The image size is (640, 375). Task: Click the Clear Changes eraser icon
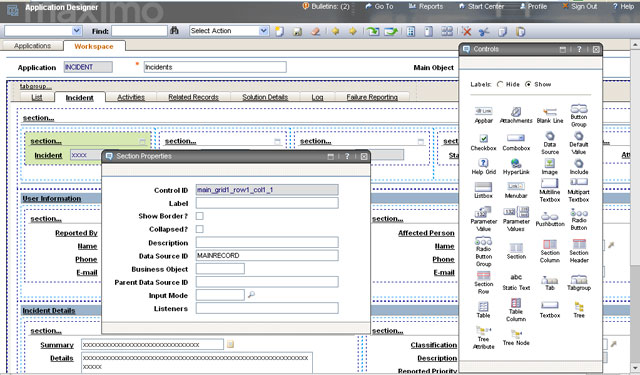point(315,31)
